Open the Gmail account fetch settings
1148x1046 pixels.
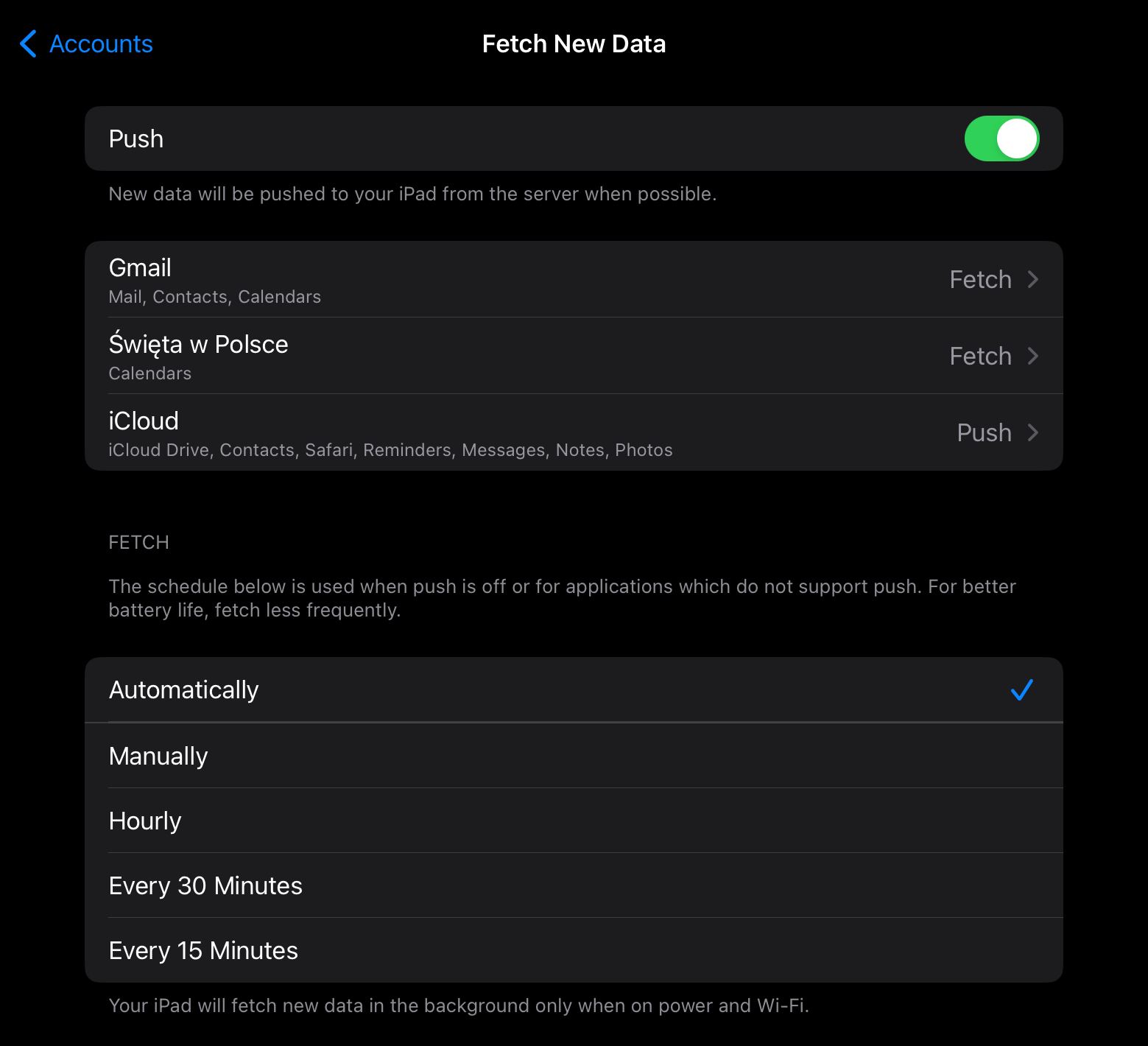point(574,279)
